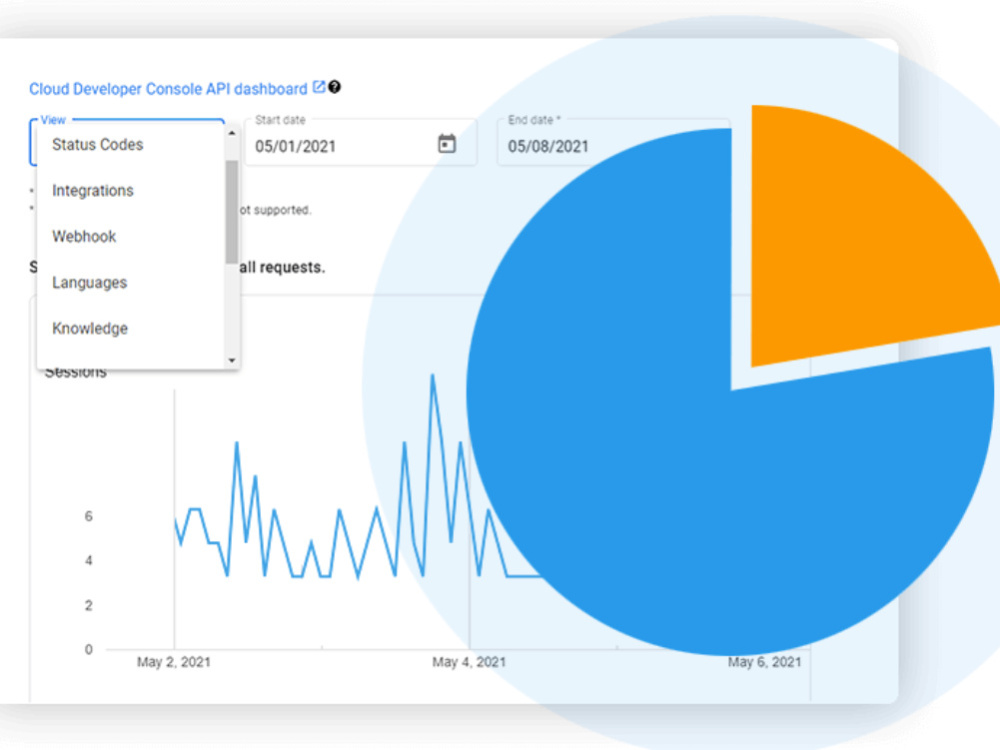The image size is (1000, 750).
Task: Click the y-axis value 0
Action: coord(89,649)
